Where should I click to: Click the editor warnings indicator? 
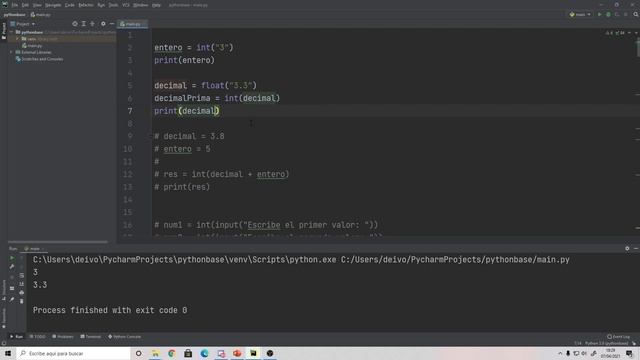[x=609, y=33]
